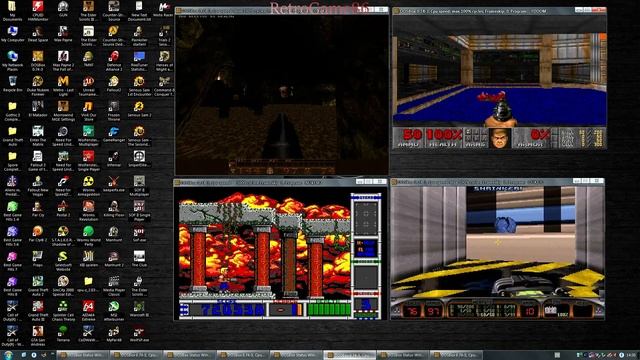This screenshot has height=360, width=640.
Task: Launch the Manhunt 2 shortcut
Action: tap(114, 259)
